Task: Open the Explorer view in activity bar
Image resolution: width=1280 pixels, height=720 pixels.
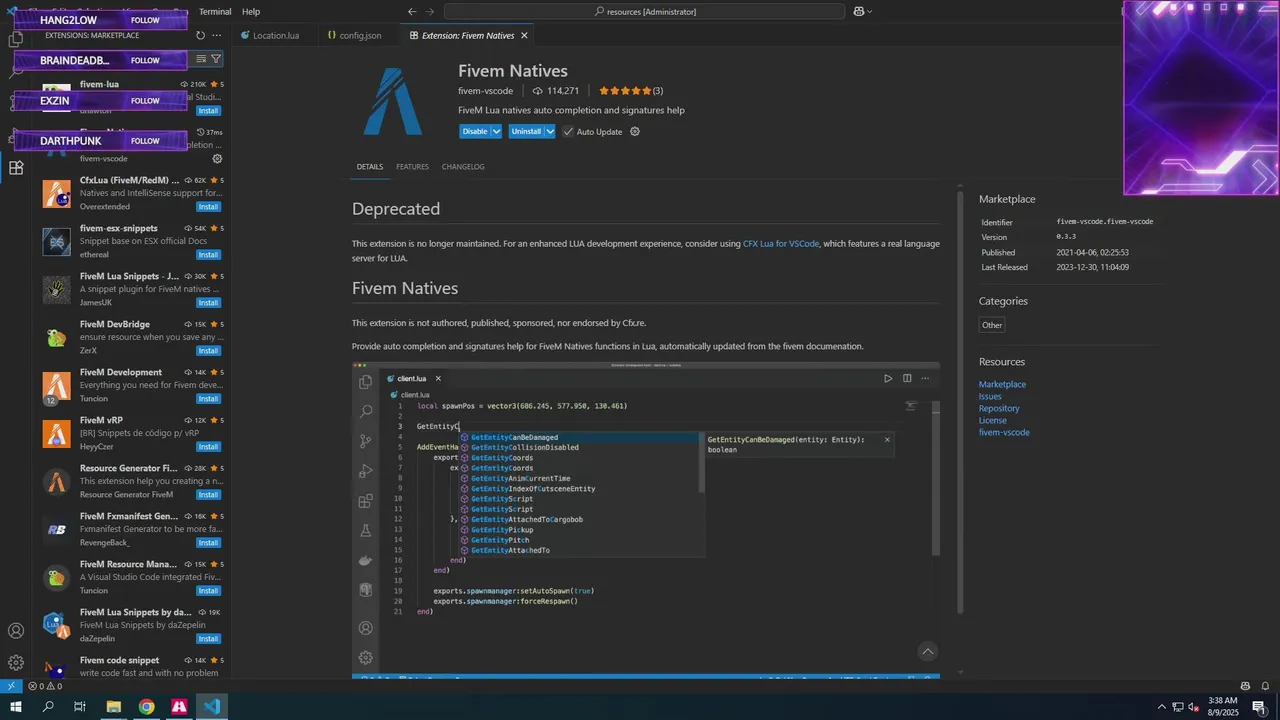Action: tap(16, 39)
